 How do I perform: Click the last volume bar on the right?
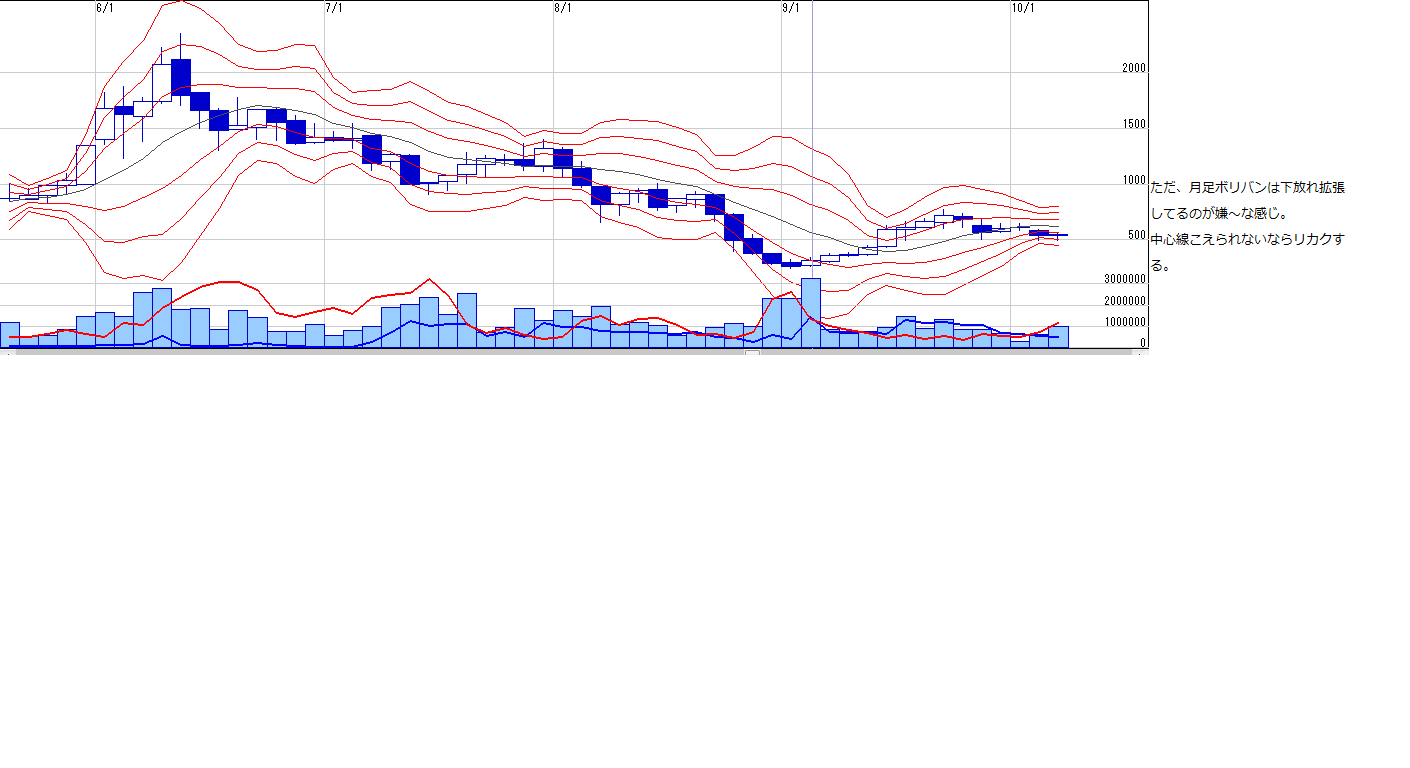click(x=1058, y=337)
